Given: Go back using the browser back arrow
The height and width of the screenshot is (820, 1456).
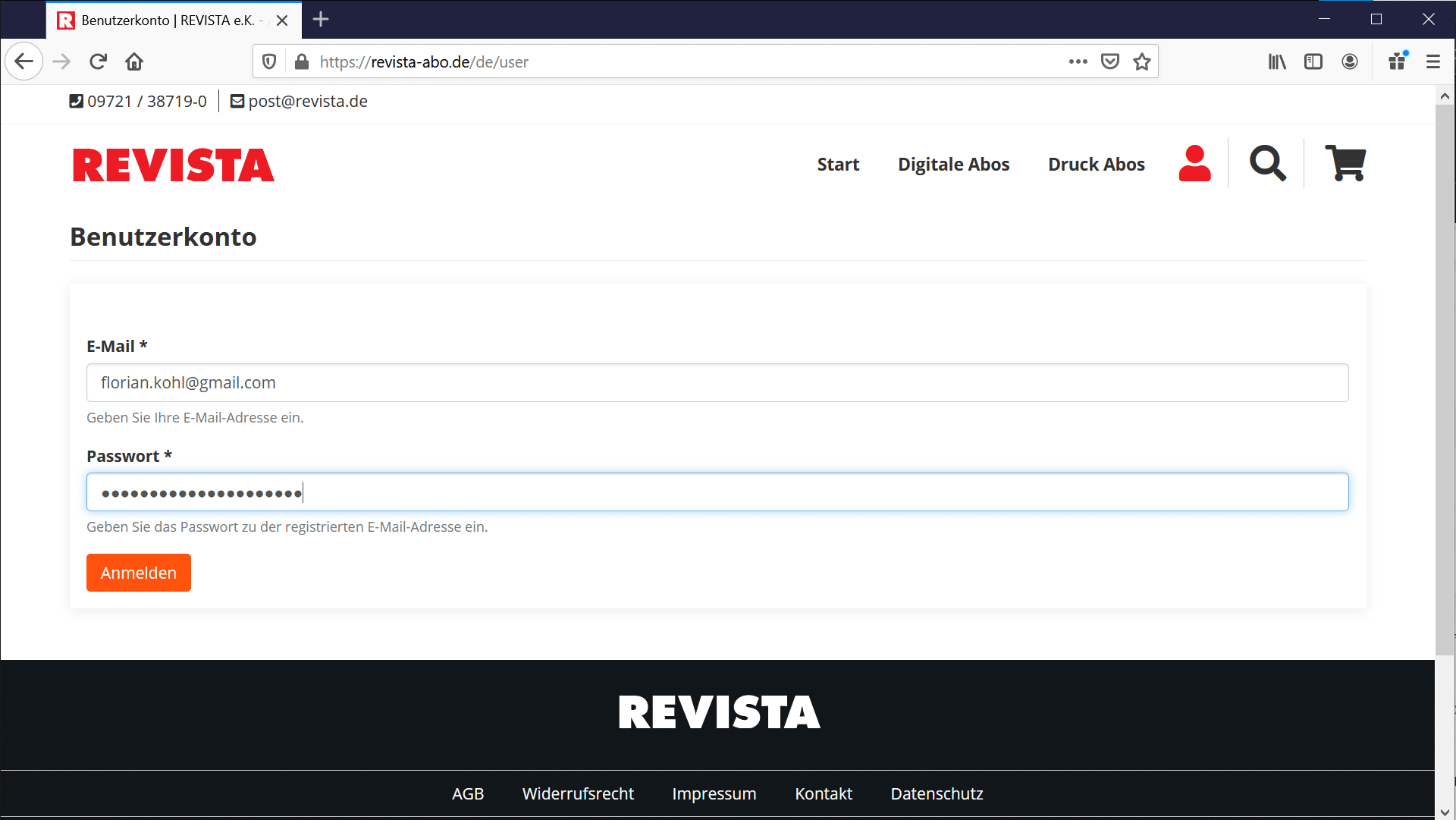Looking at the screenshot, I should coord(24,61).
